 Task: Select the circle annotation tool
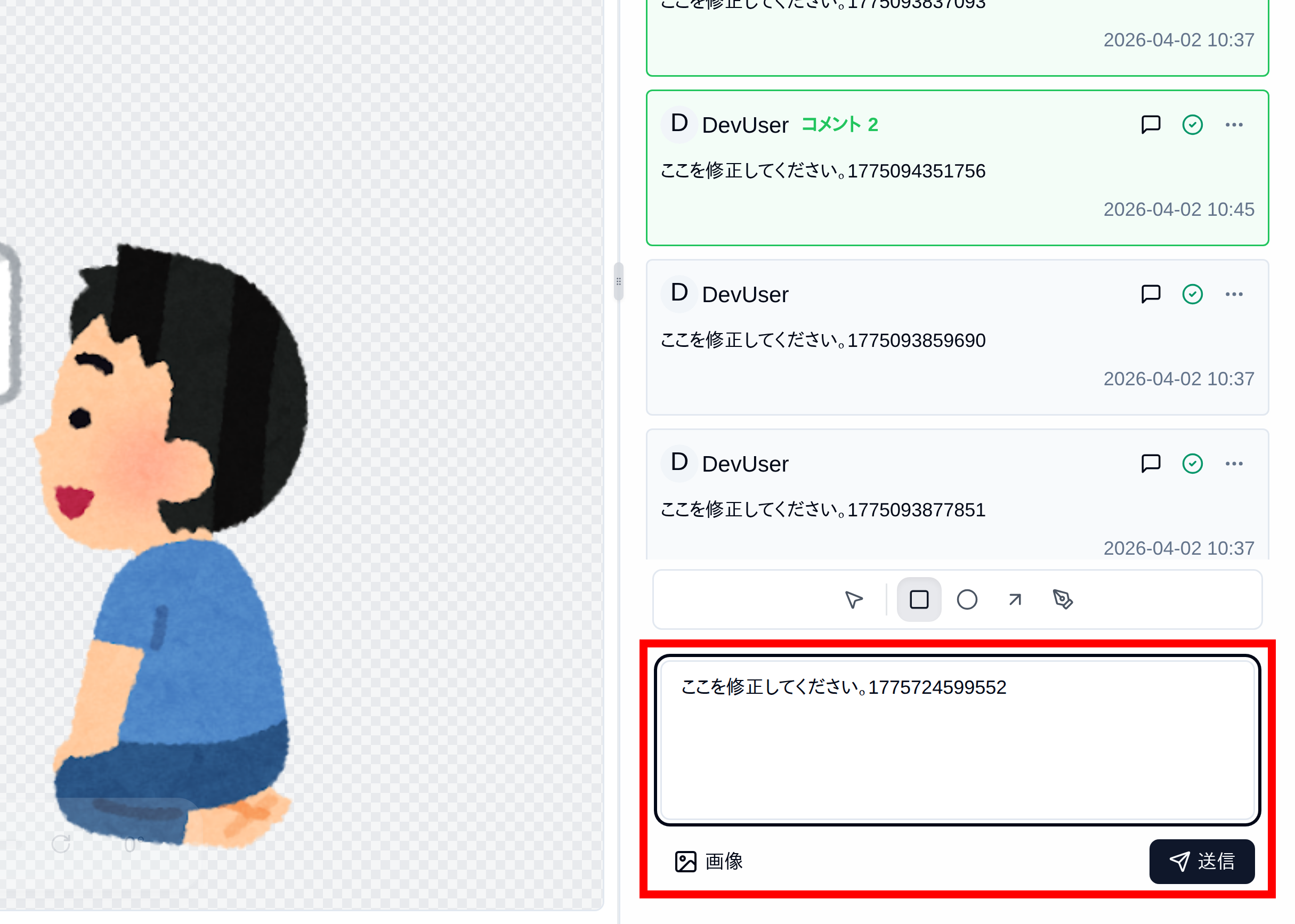point(967,599)
